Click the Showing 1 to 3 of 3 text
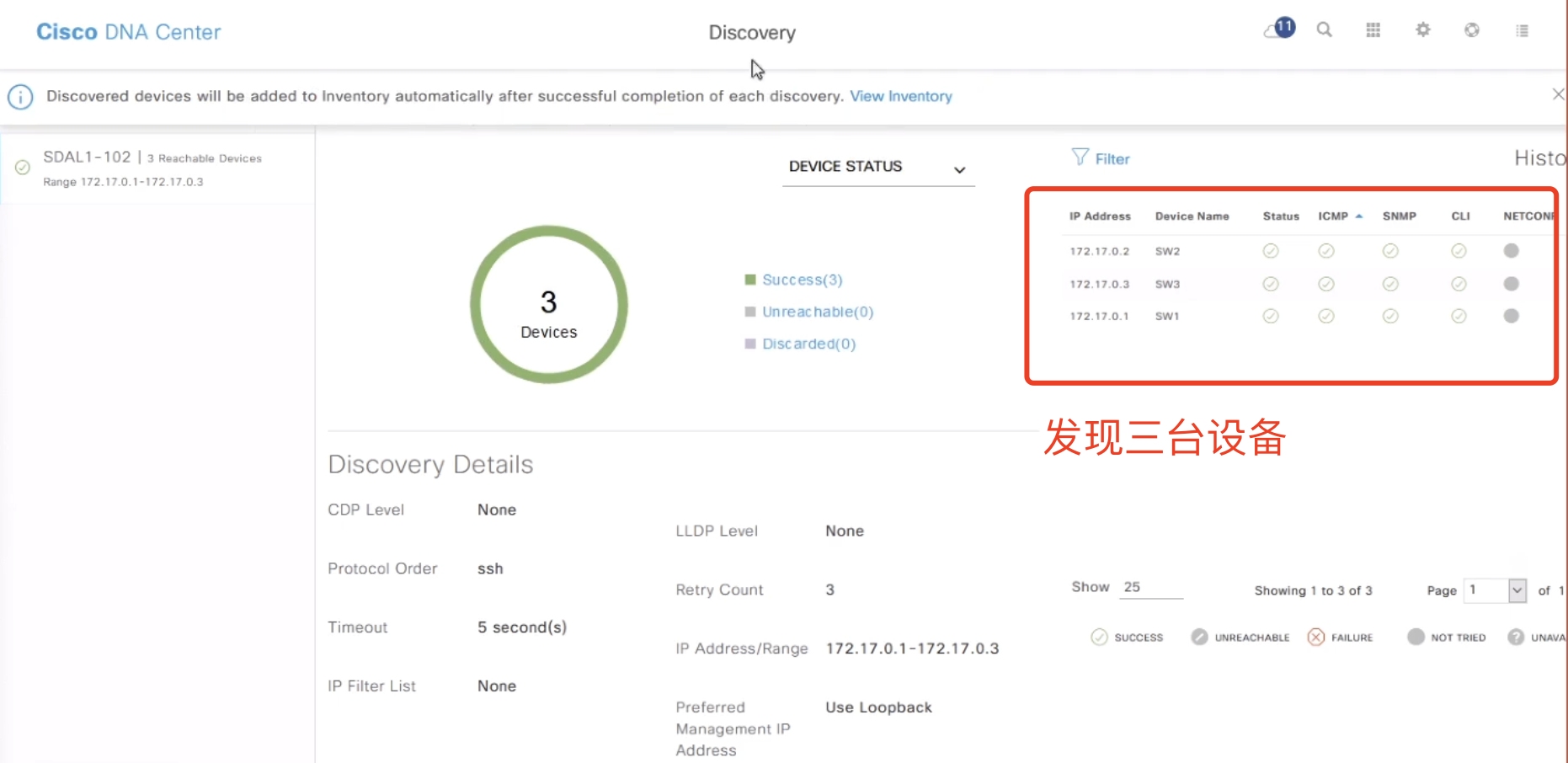 pos(1314,590)
